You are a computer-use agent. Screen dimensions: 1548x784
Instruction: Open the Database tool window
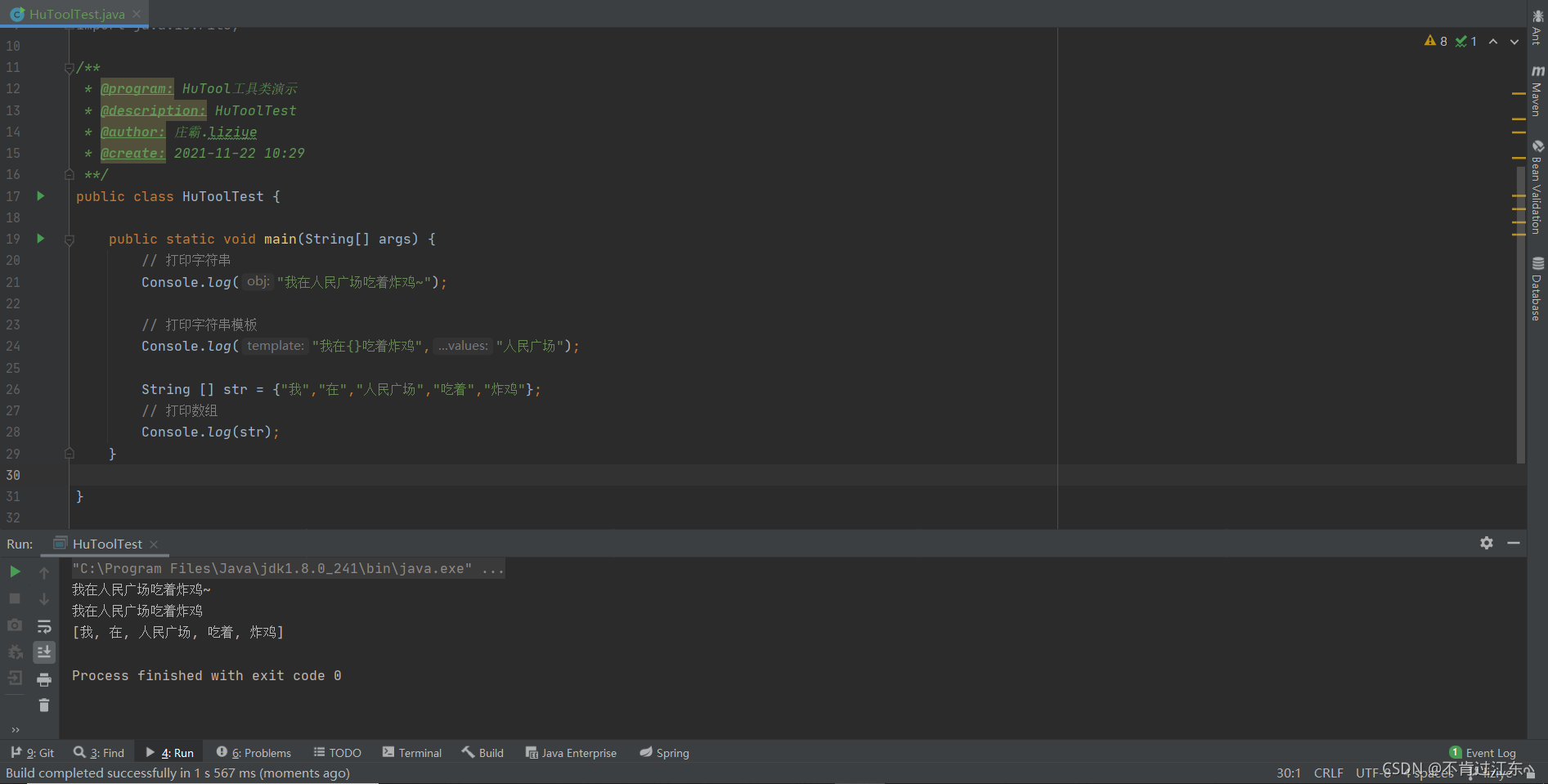click(1537, 289)
